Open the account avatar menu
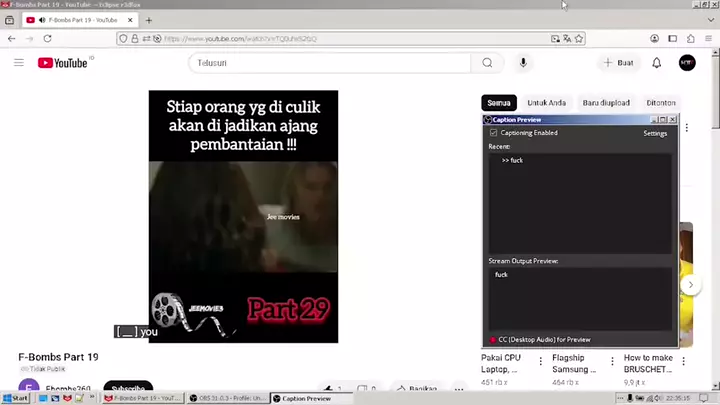Screen dimensions: 720x405 687,63
